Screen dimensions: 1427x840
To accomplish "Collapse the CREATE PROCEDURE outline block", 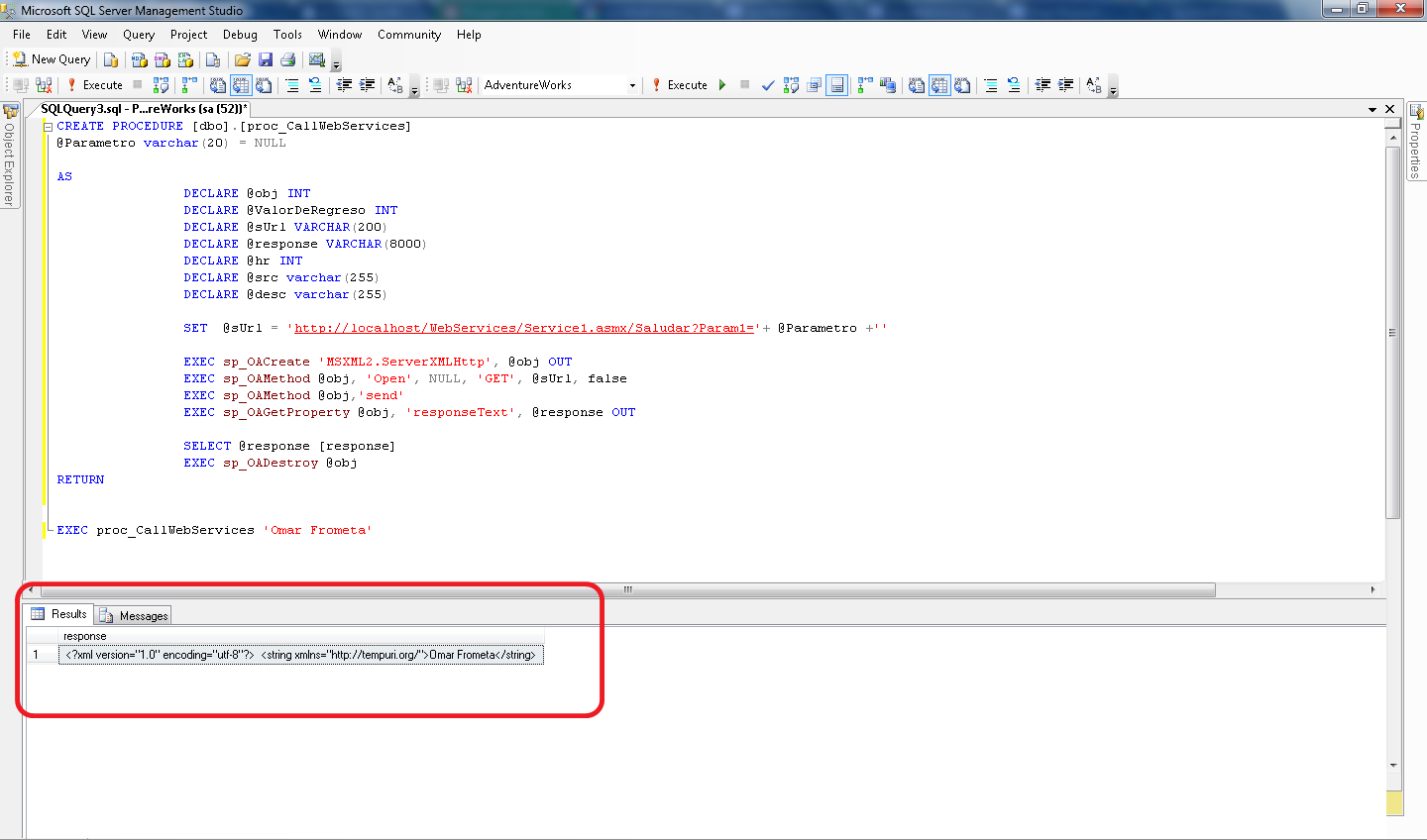I will [x=48, y=127].
